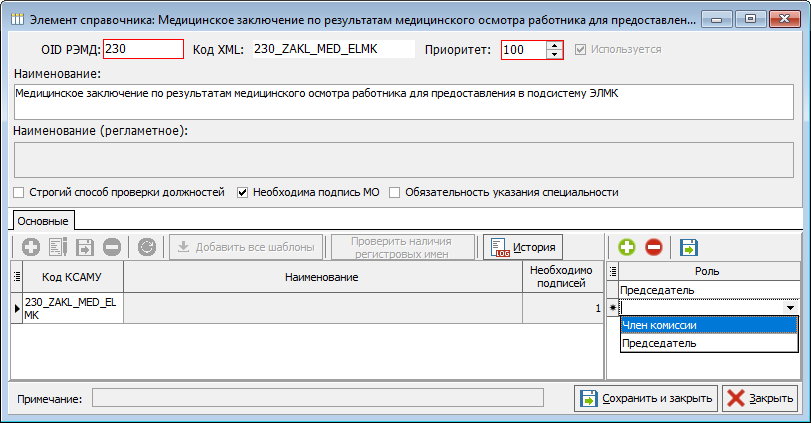Choose Председатель option in the dropdown list
811x423 pixels.
click(707, 343)
